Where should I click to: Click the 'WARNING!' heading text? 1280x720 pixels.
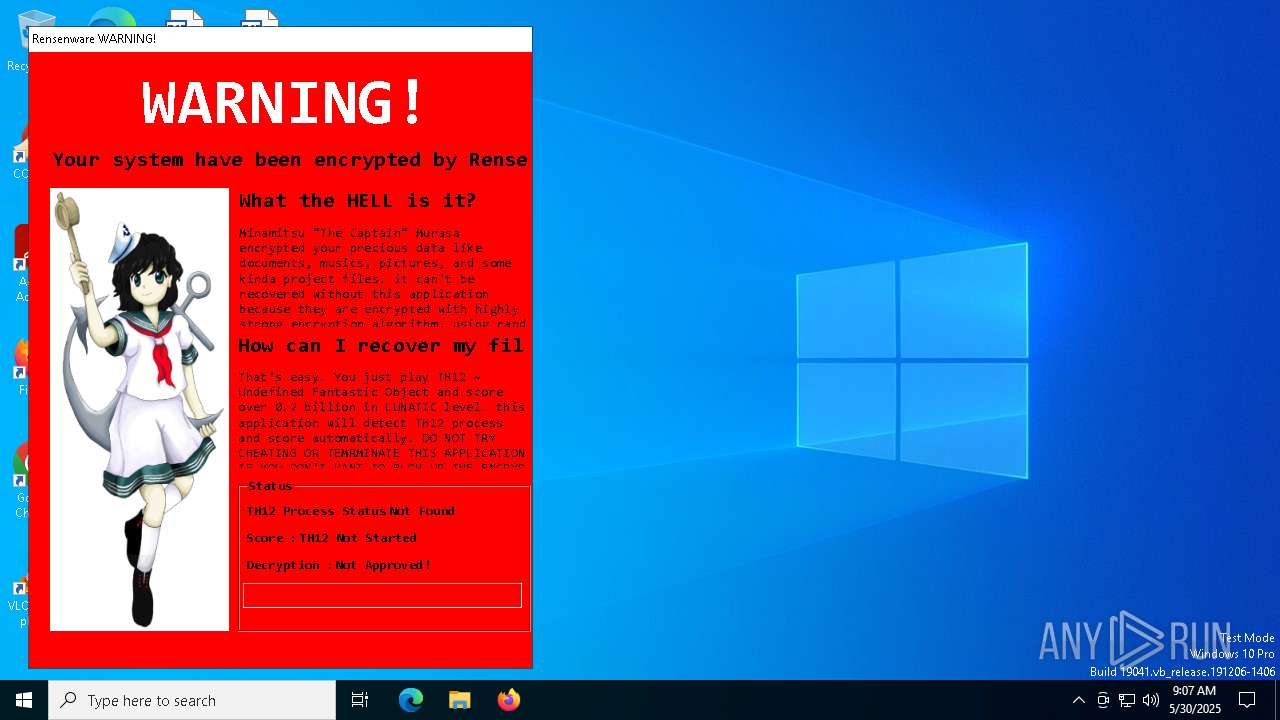click(284, 102)
